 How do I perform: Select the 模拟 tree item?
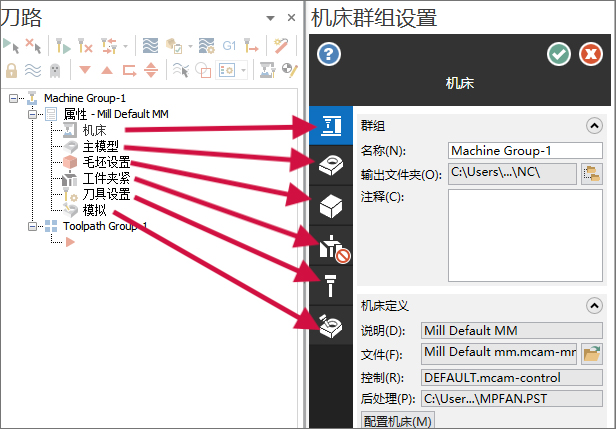94,210
